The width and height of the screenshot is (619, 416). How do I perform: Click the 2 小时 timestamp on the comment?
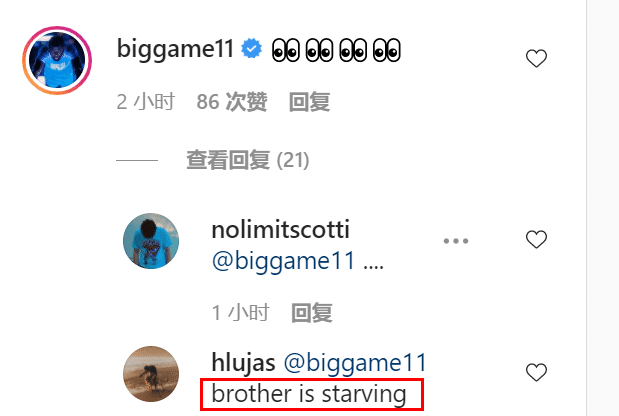click(146, 102)
